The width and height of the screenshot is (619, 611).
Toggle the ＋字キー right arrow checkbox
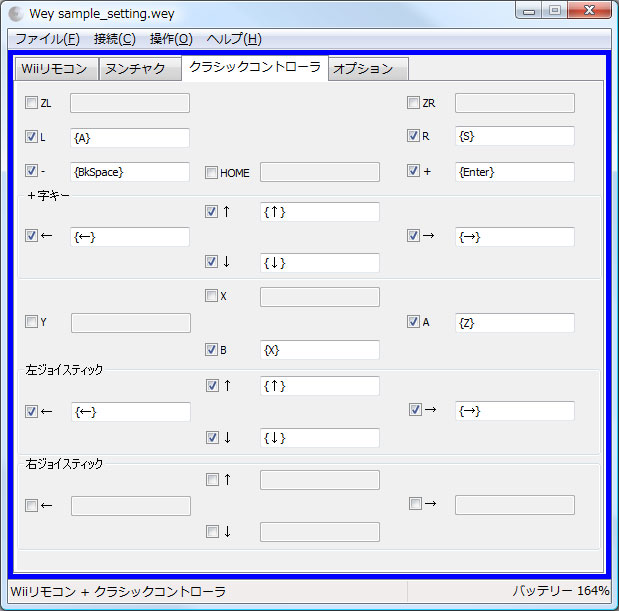pos(413,235)
